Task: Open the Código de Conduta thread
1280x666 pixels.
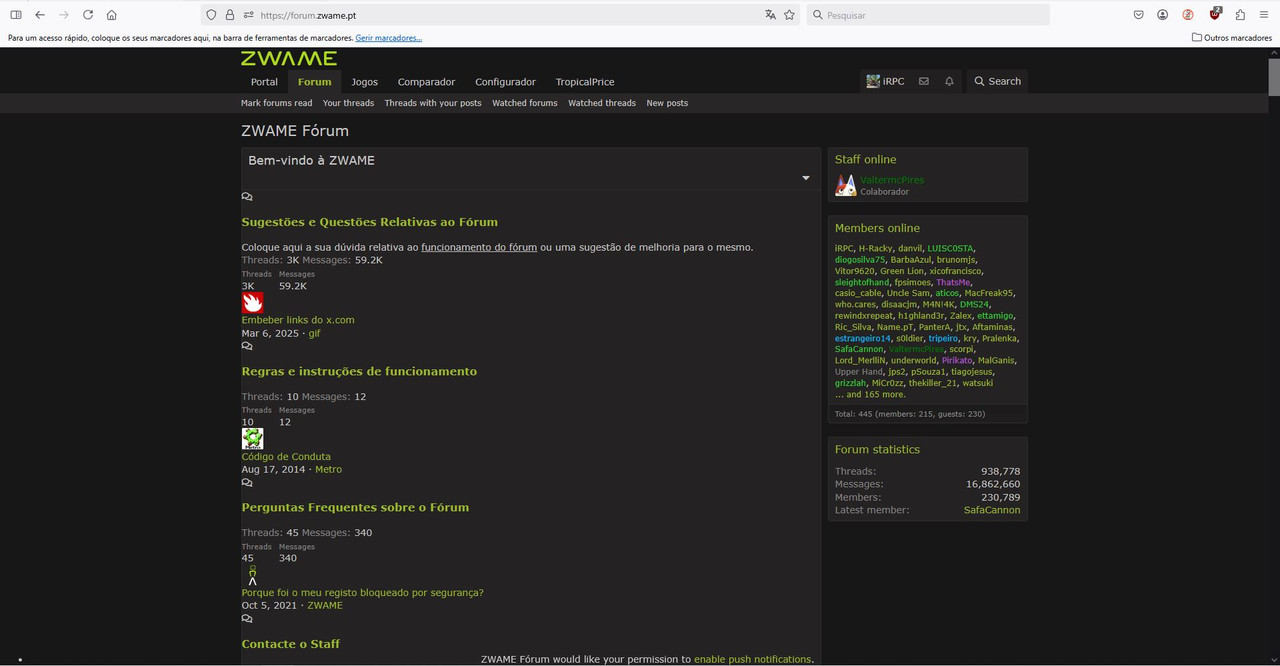Action: [286, 456]
